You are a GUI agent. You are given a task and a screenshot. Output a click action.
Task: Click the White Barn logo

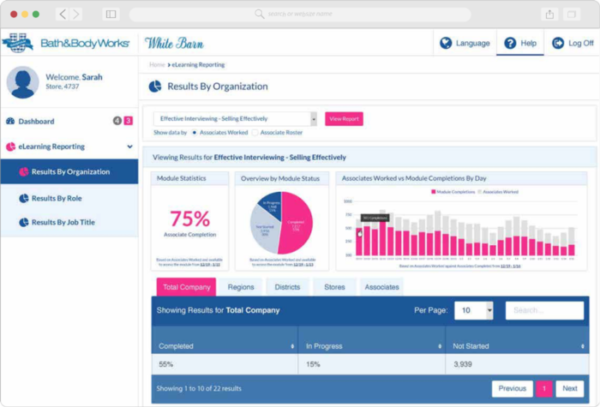click(174, 43)
